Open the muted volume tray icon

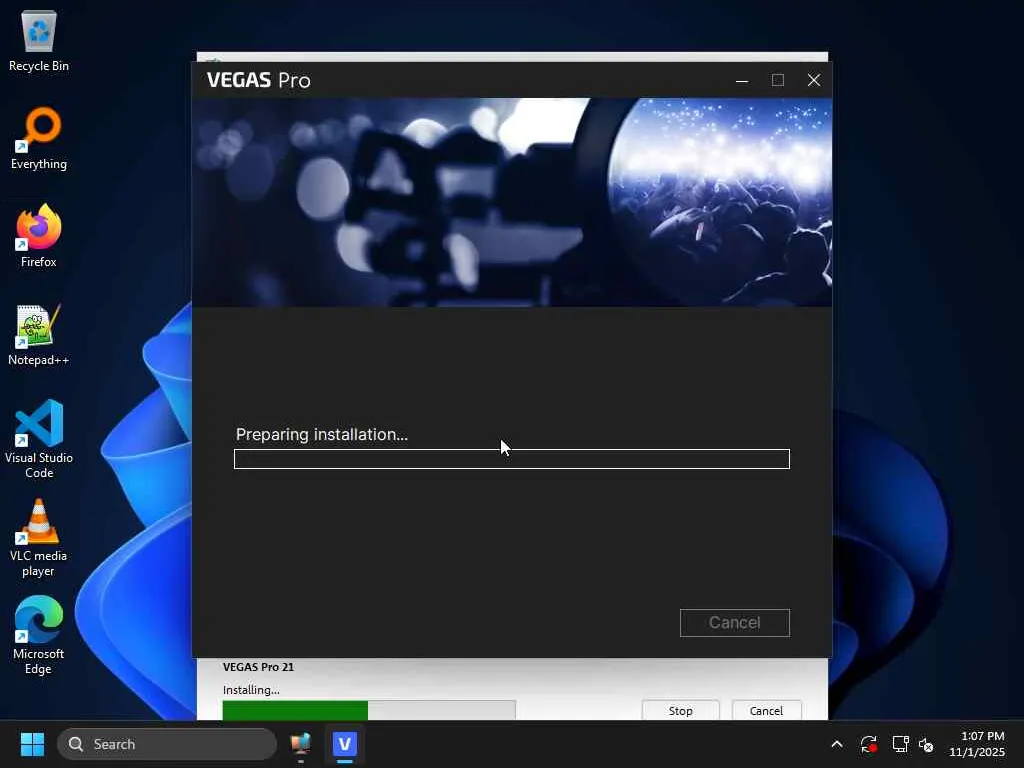click(927, 744)
